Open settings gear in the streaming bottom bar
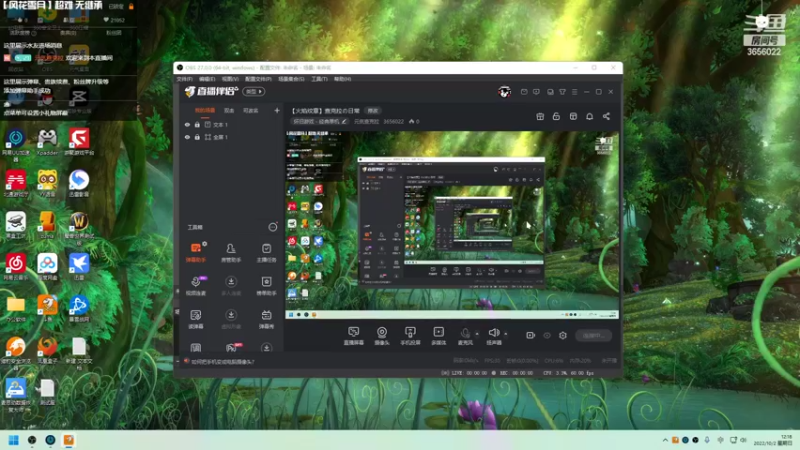 click(563, 335)
